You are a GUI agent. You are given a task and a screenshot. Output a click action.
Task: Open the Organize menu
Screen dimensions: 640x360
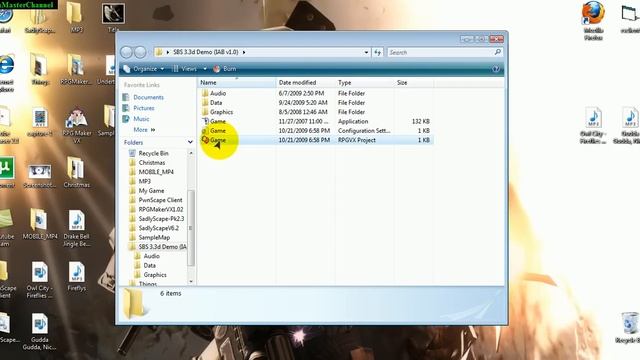pos(144,69)
